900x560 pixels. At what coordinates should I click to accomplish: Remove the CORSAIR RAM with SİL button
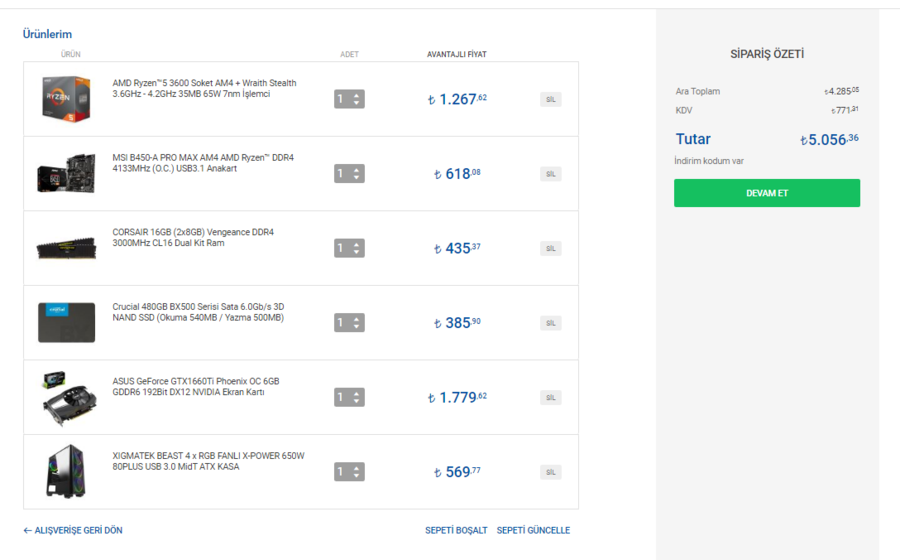point(550,248)
